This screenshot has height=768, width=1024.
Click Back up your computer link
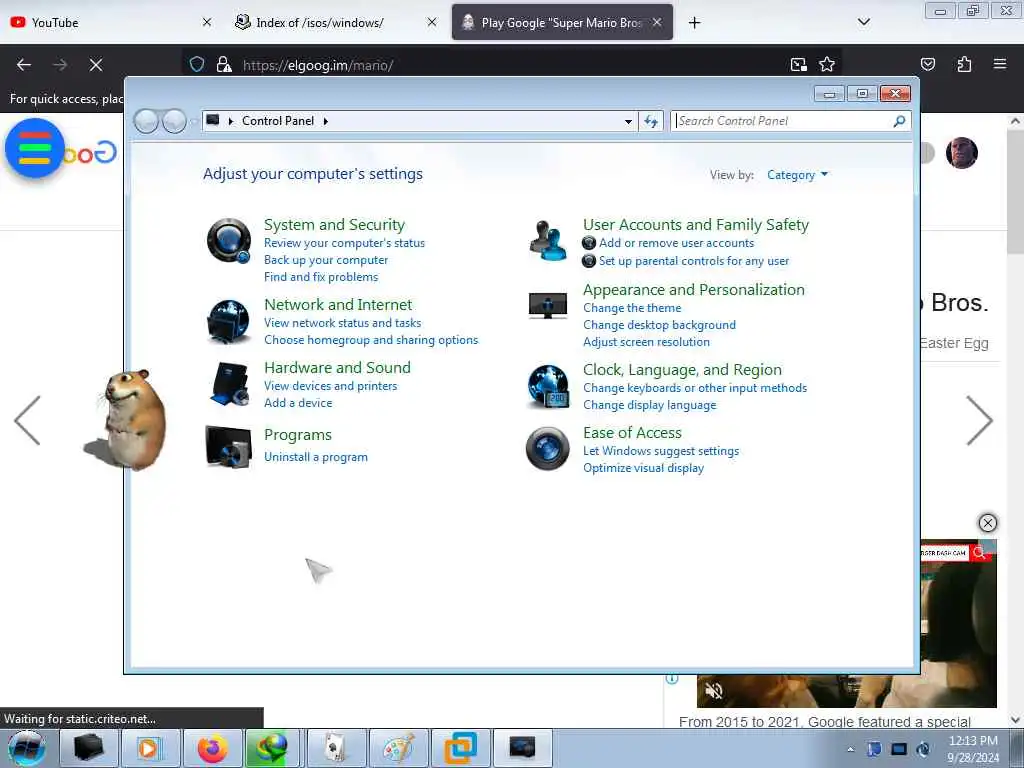pos(326,260)
